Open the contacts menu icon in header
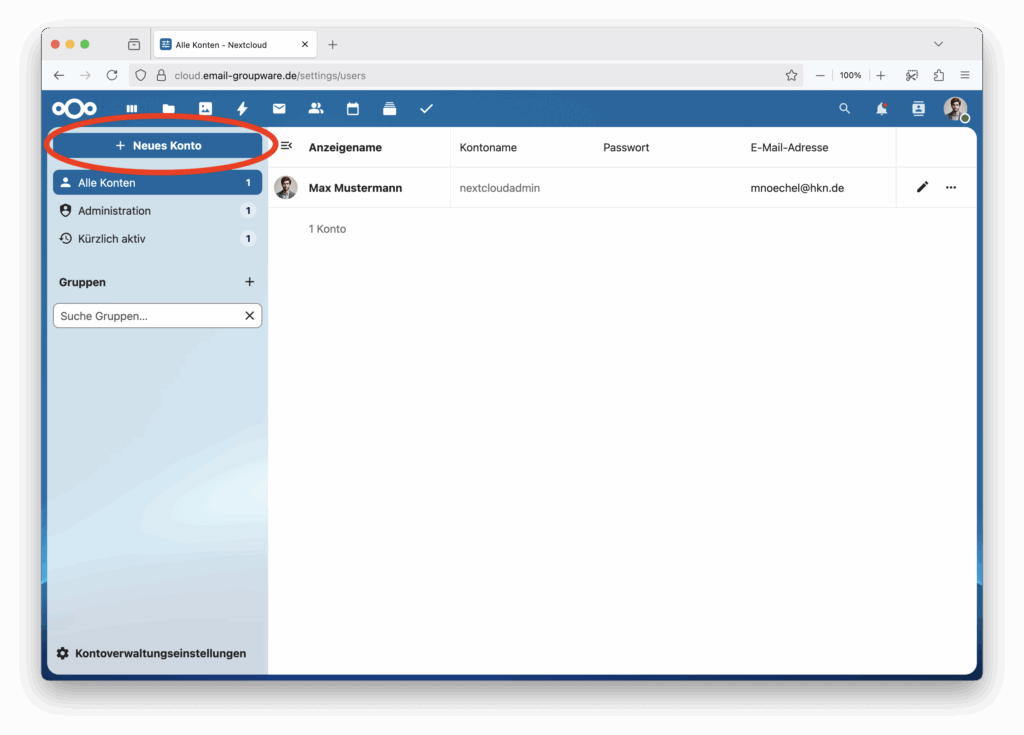This screenshot has height=735, width=1024. 918,108
